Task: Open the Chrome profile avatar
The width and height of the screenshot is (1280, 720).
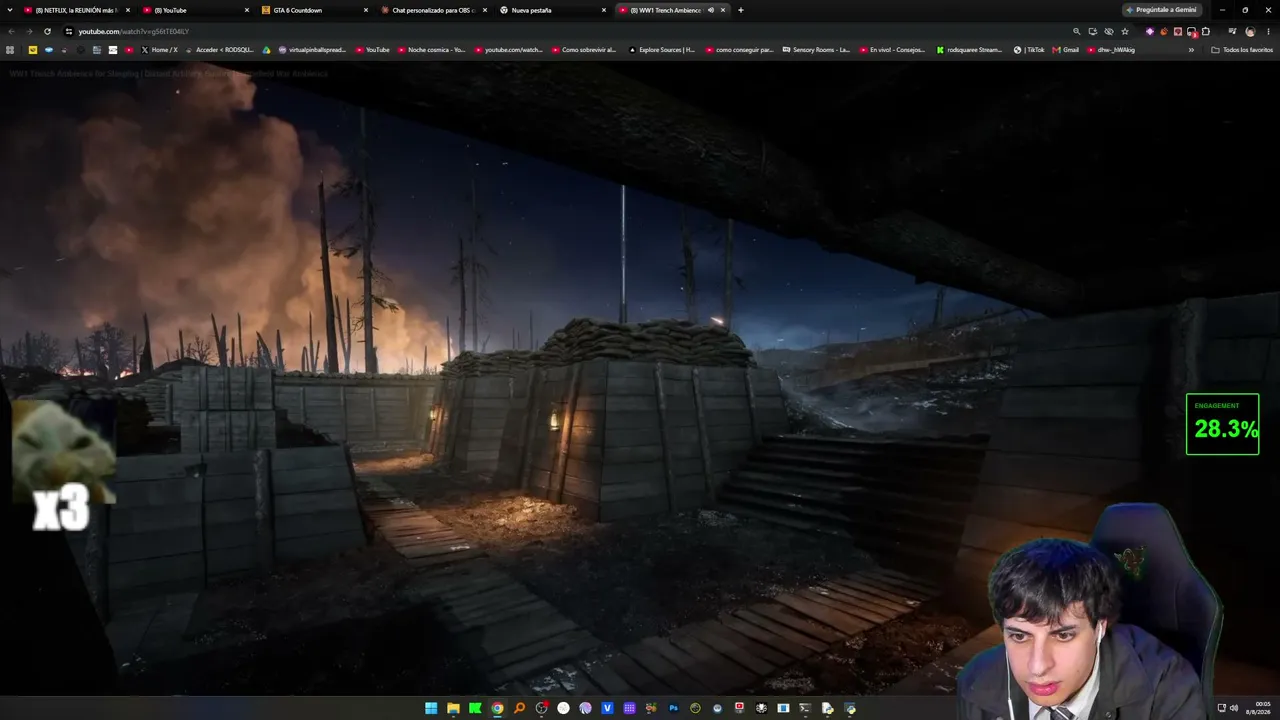Action: tap(1250, 31)
